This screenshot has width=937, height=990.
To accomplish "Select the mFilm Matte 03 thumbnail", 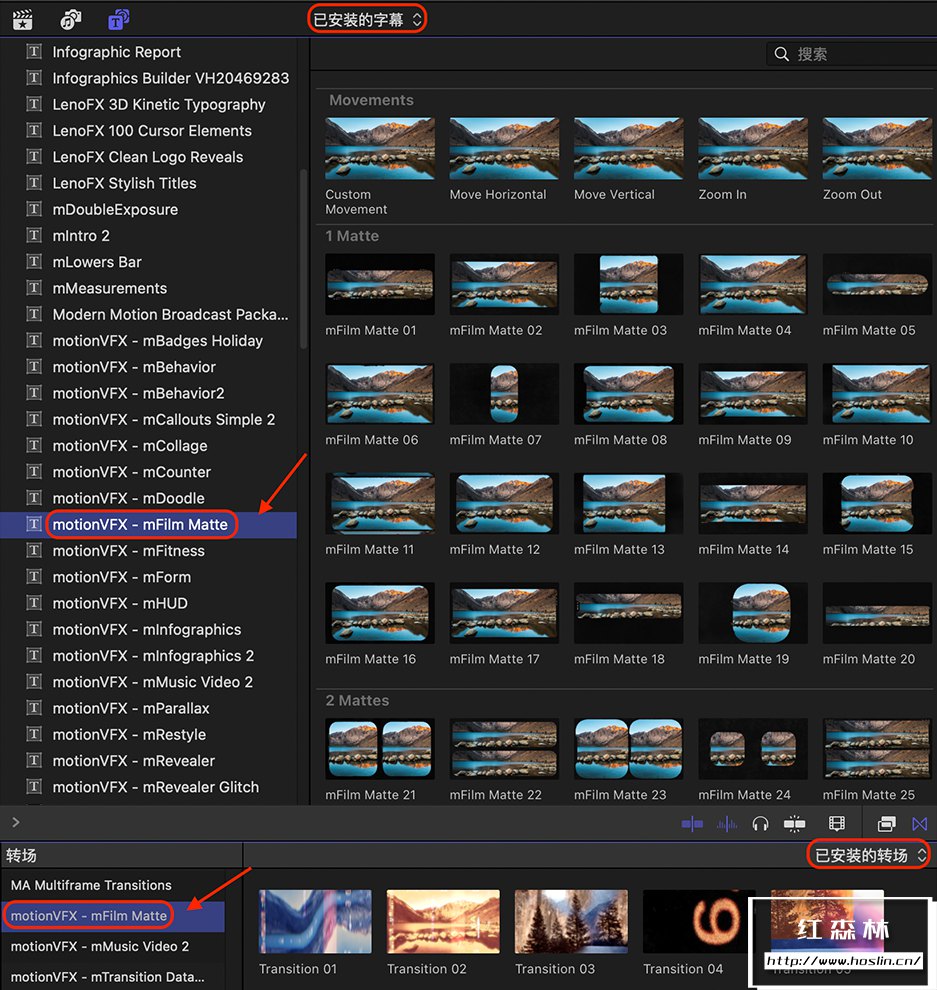I will tap(628, 284).
